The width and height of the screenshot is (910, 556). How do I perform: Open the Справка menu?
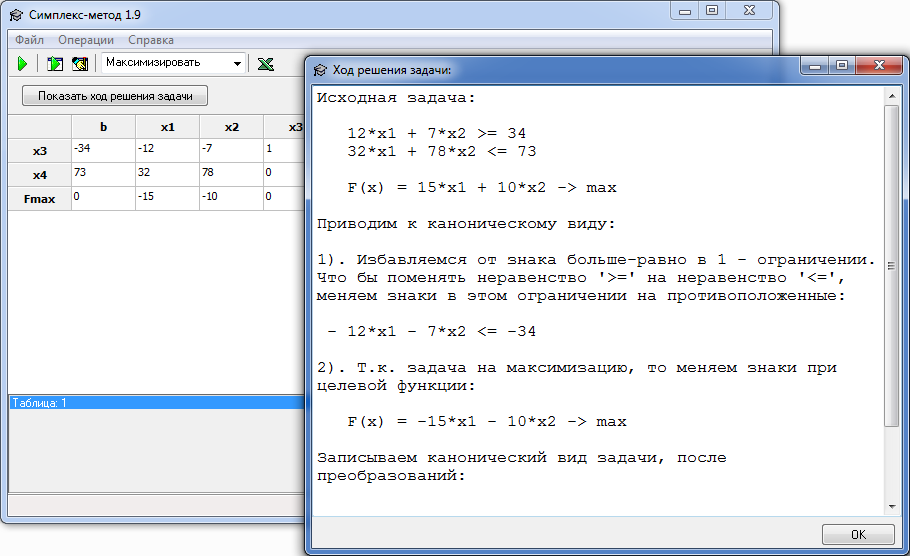(151, 40)
